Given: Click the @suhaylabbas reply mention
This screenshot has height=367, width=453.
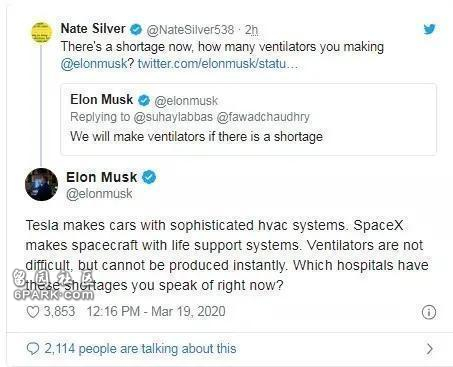Looking at the screenshot, I should (173, 117).
